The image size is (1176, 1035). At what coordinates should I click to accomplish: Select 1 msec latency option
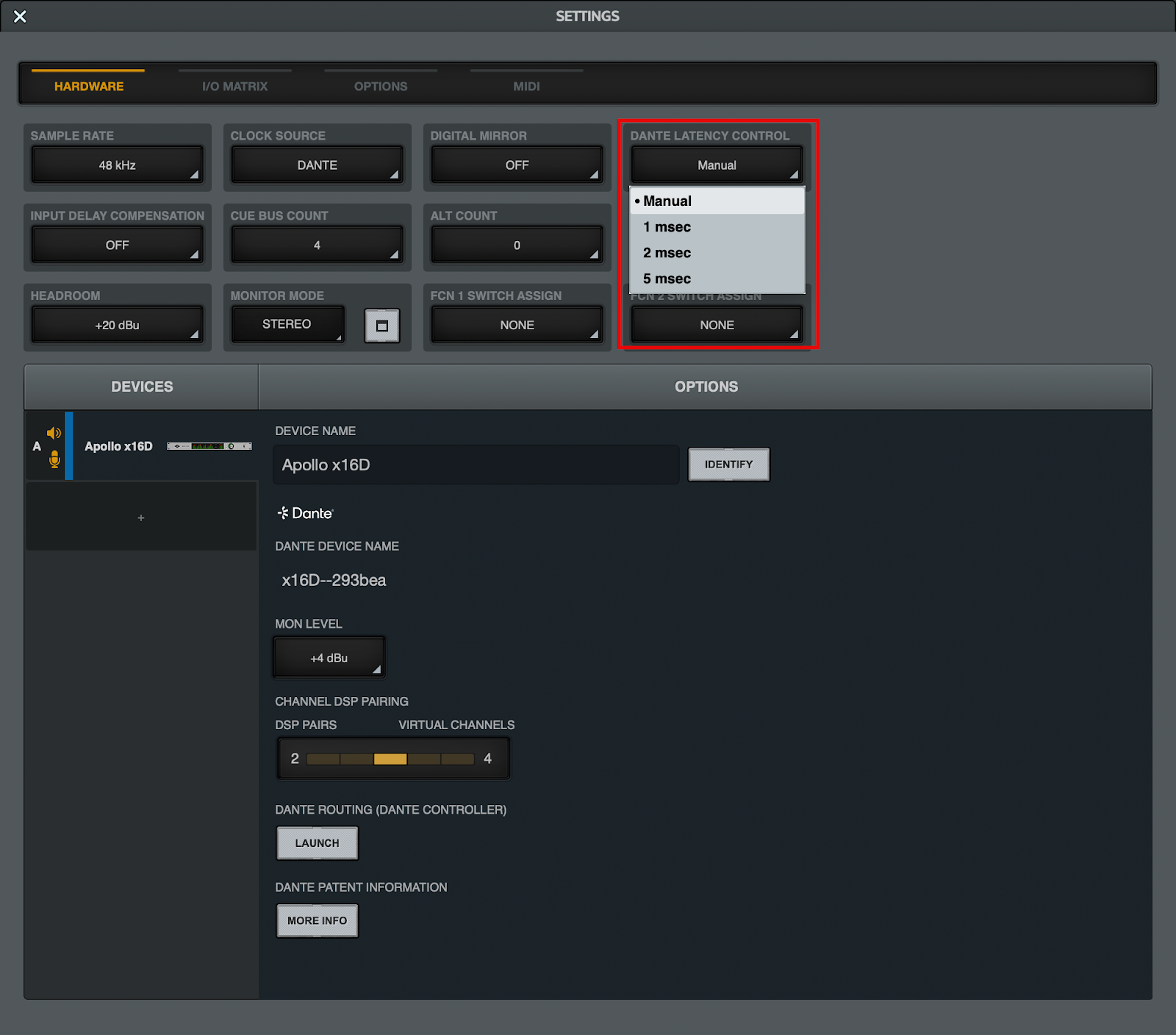[717, 227]
